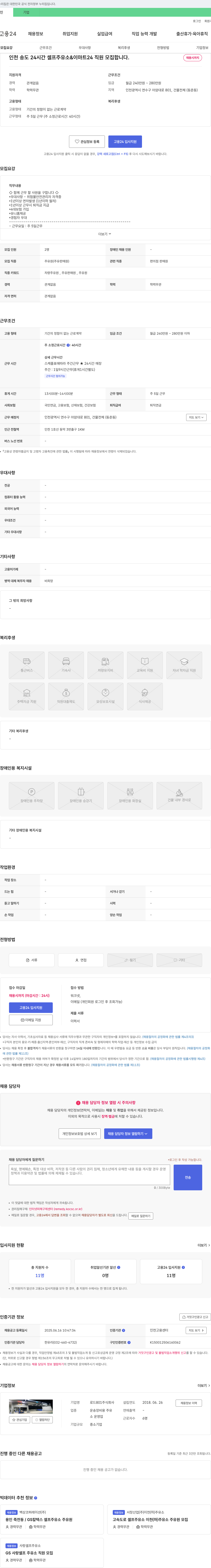Viewport: 211px width, 1568px height.
Task: Click the company photo thumbnail
Action: pyautogui.click(x=31, y=1407)
